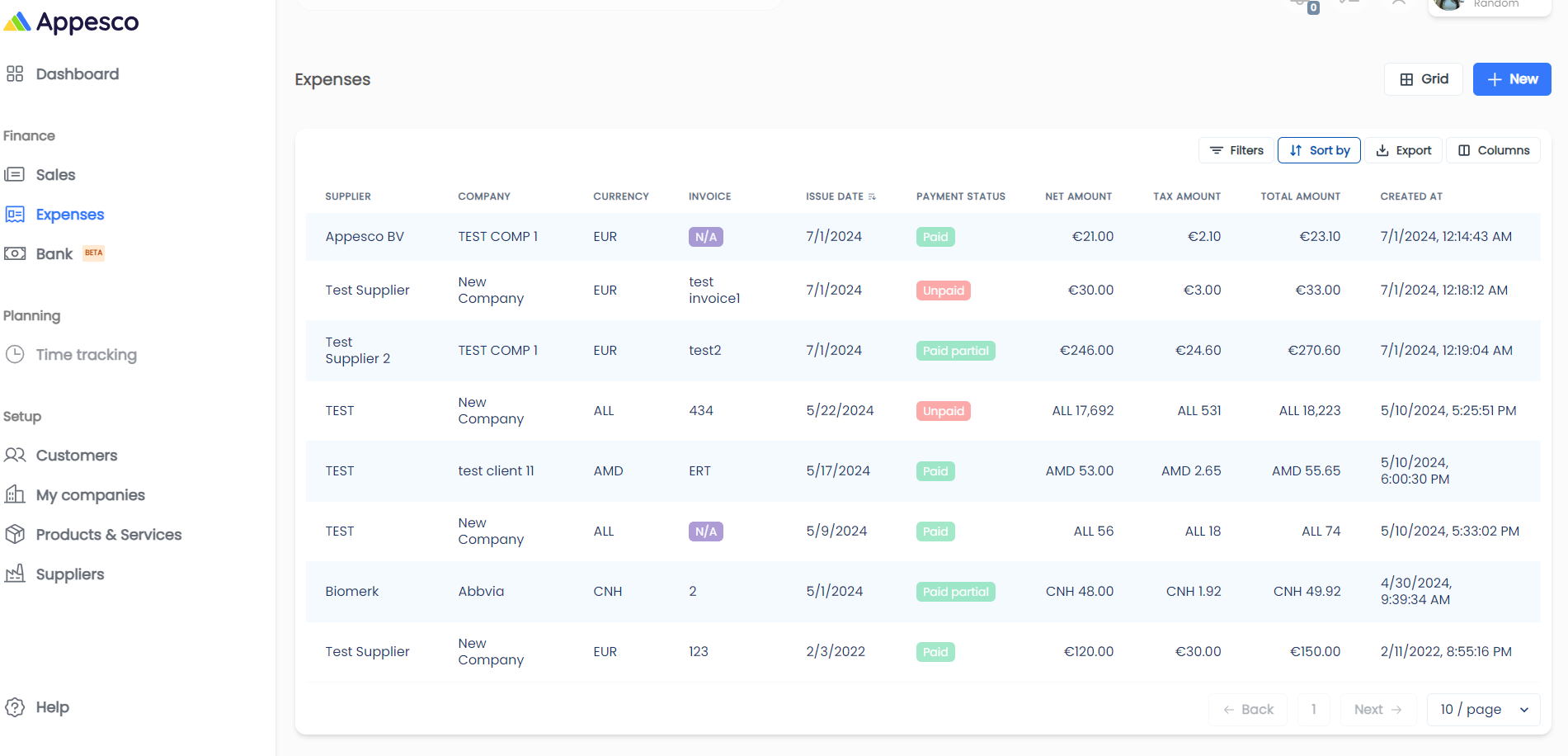This screenshot has width=1568, height=756.
Task: Go to the Dashboard menu item
Action: tap(77, 73)
